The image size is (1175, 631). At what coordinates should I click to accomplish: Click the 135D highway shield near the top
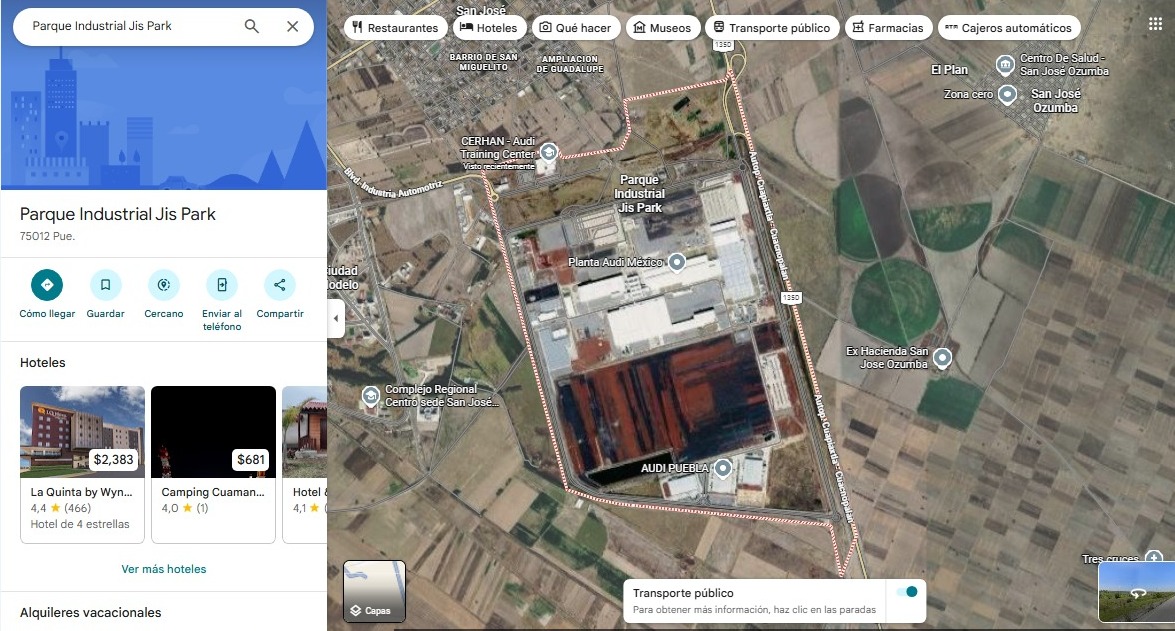coord(723,45)
